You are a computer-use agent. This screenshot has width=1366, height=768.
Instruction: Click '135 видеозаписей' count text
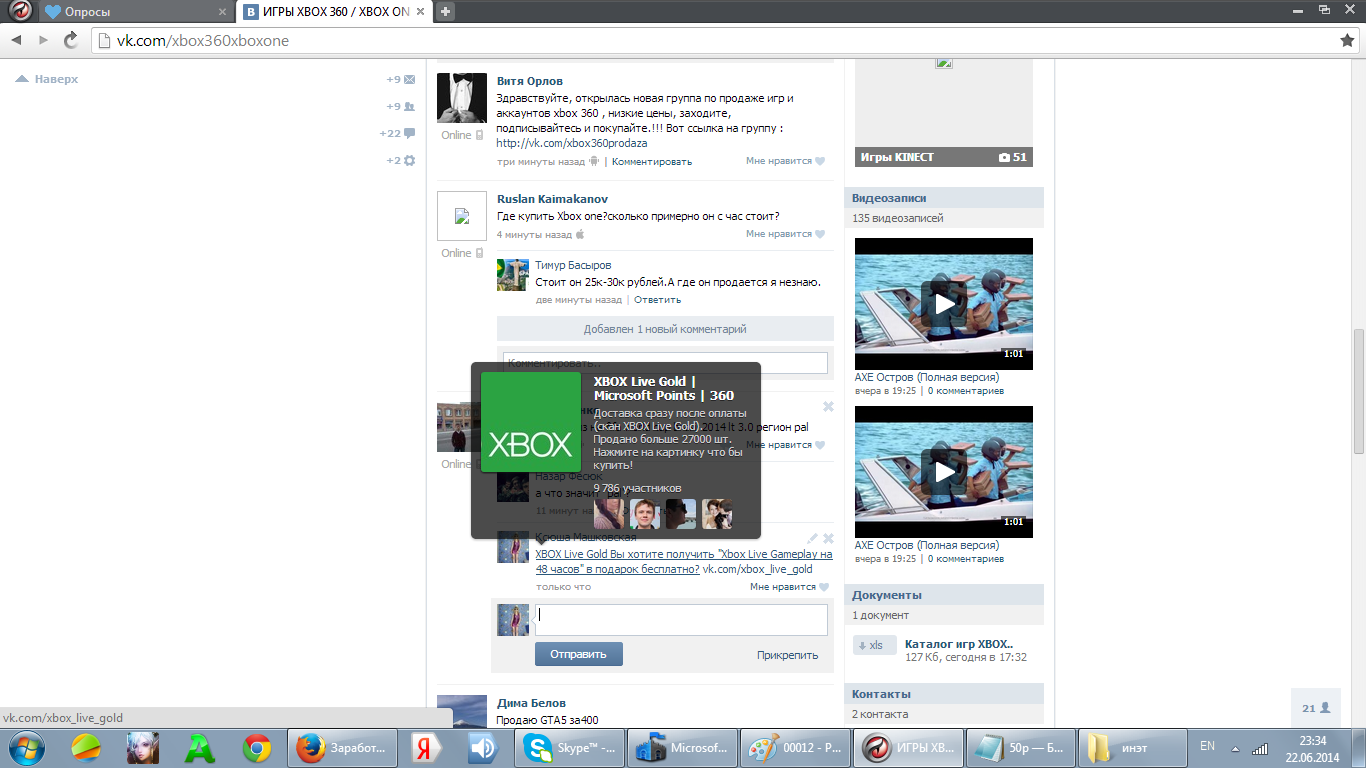tap(898, 218)
